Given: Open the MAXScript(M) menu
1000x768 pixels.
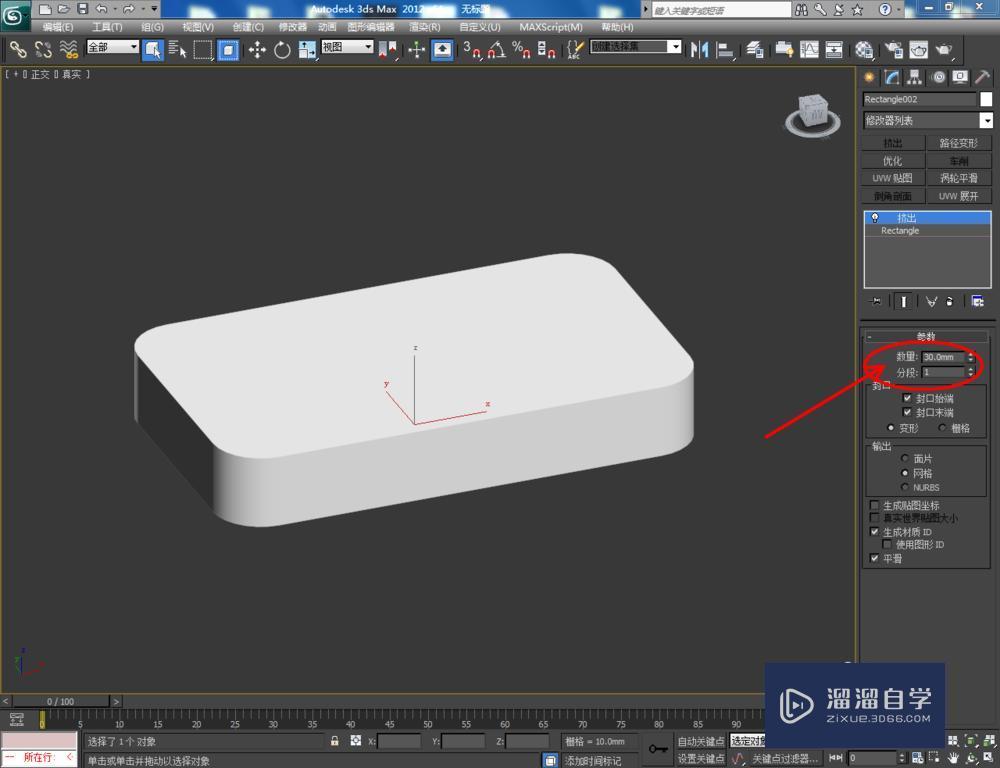Looking at the screenshot, I should point(549,27).
